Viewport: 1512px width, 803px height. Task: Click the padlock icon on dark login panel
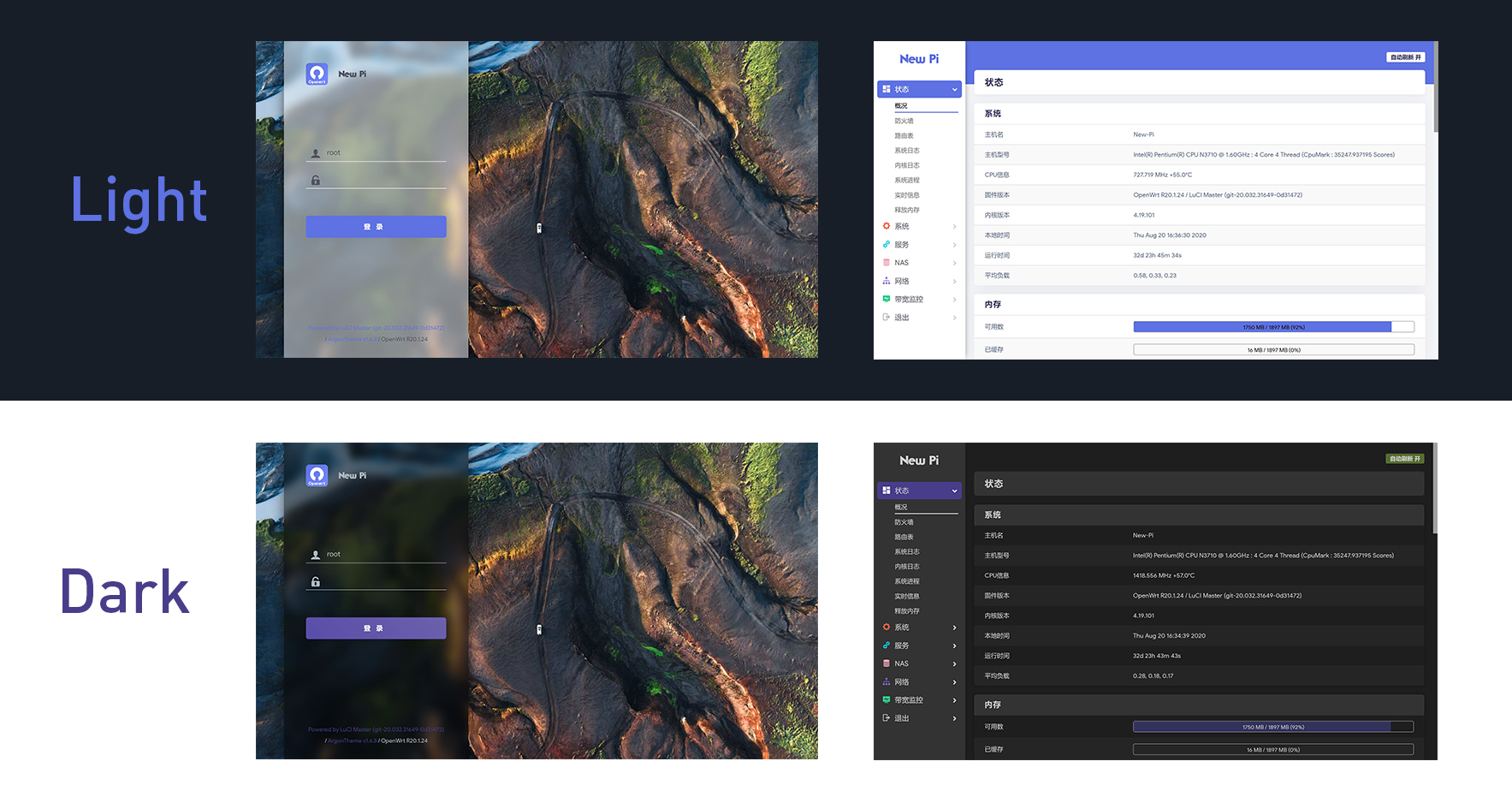tap(316, 582)
